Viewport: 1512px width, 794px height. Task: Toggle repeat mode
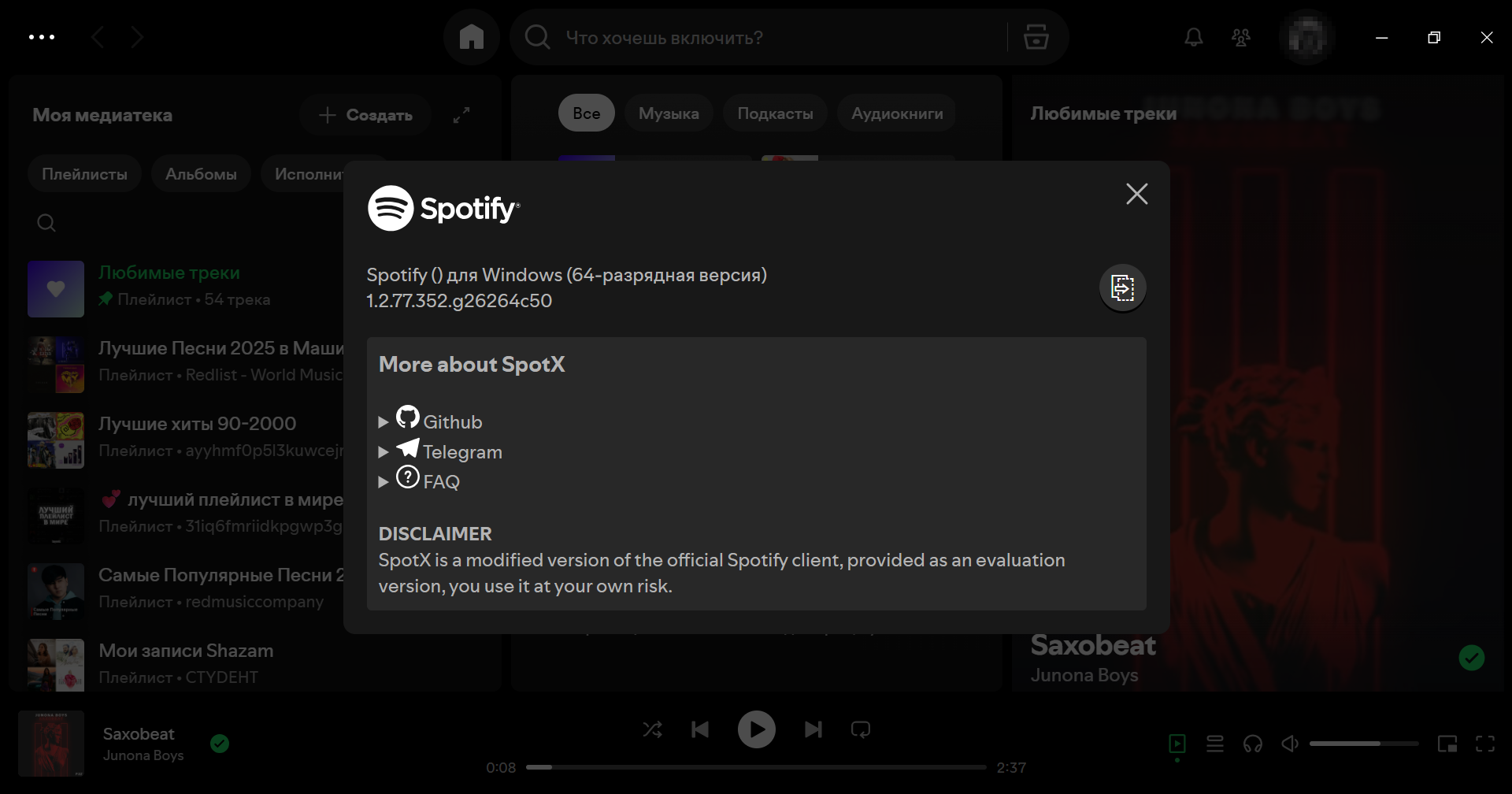pos(861,729)
